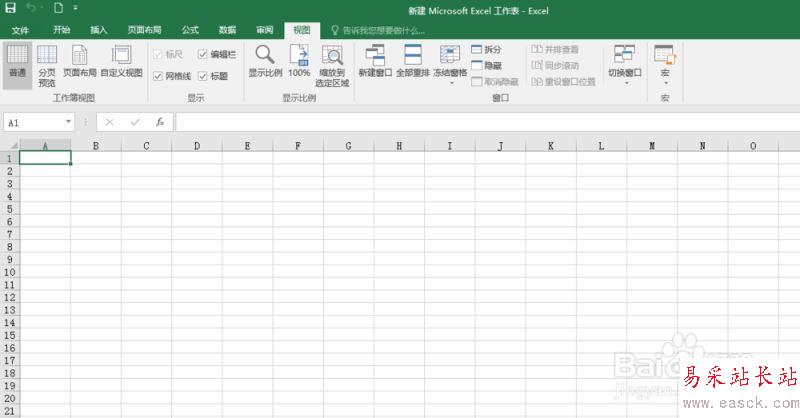Viewport: 800px width, 418px height.
Task: Click 同步滚动 synchronous scrolling
Action: point(555,65)
